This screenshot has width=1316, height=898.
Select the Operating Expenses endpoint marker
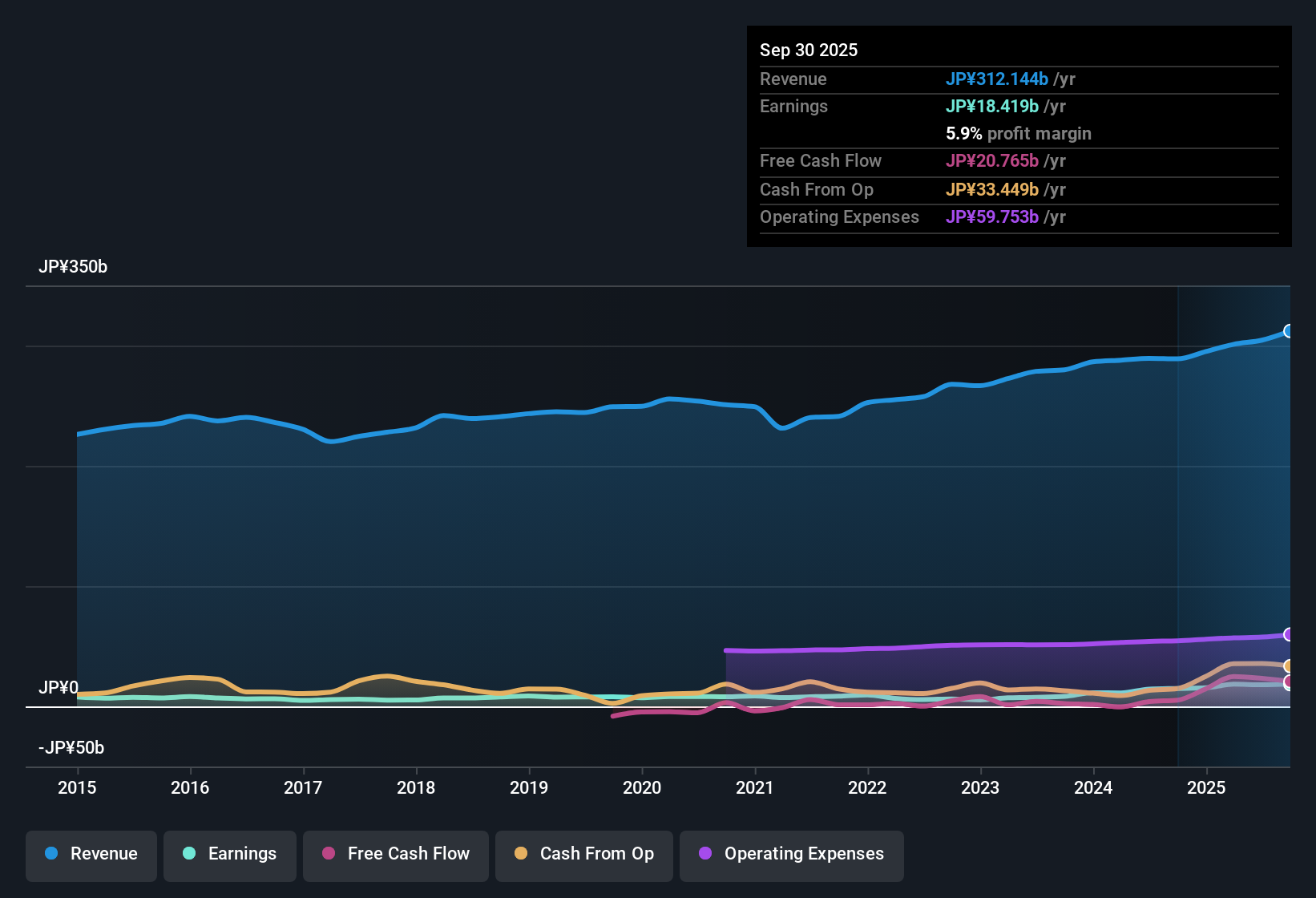pos(1289,634)
